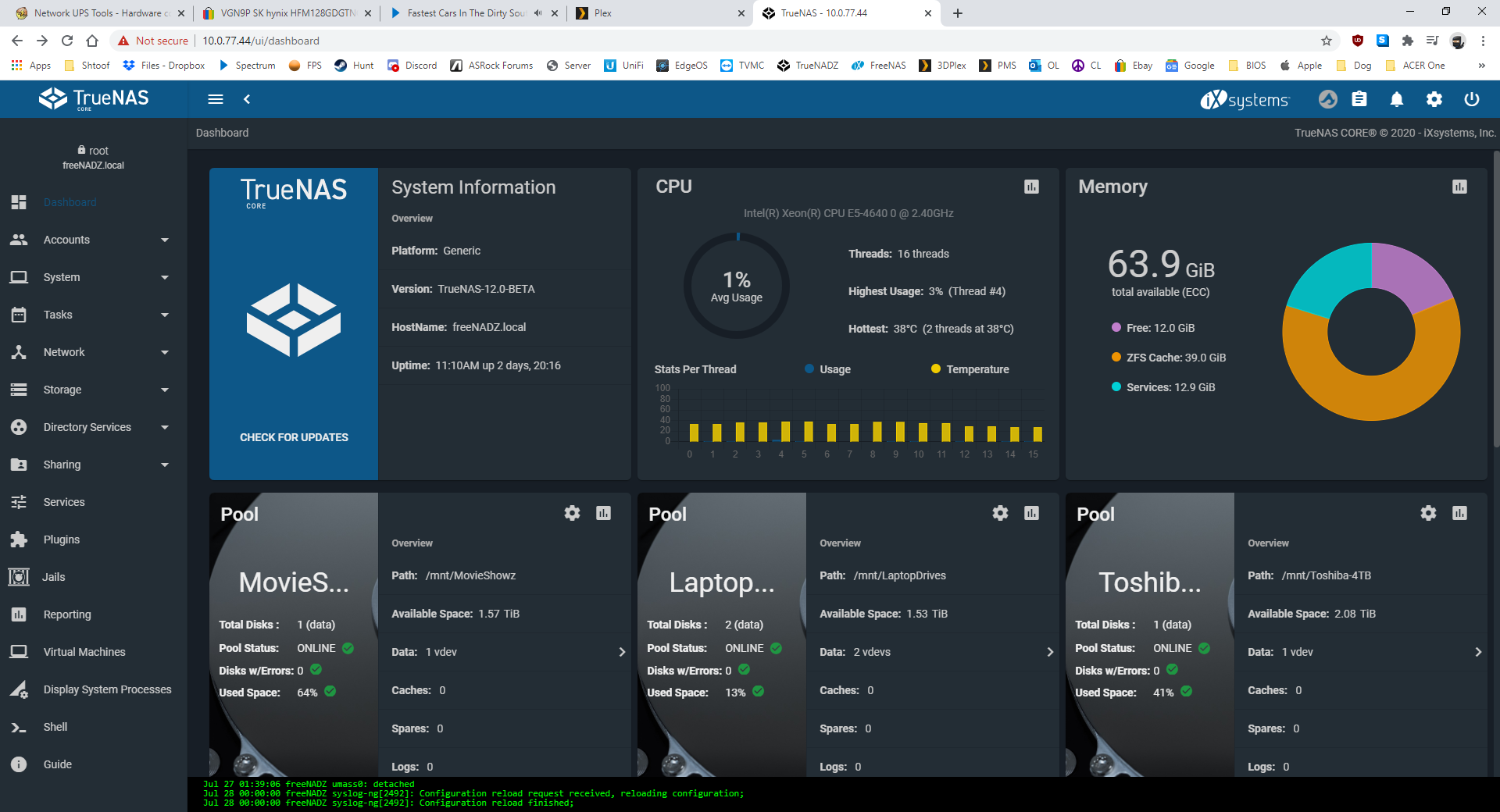Open Memory reports chart icon
1500x812 pixels.
coord(1459,187)
